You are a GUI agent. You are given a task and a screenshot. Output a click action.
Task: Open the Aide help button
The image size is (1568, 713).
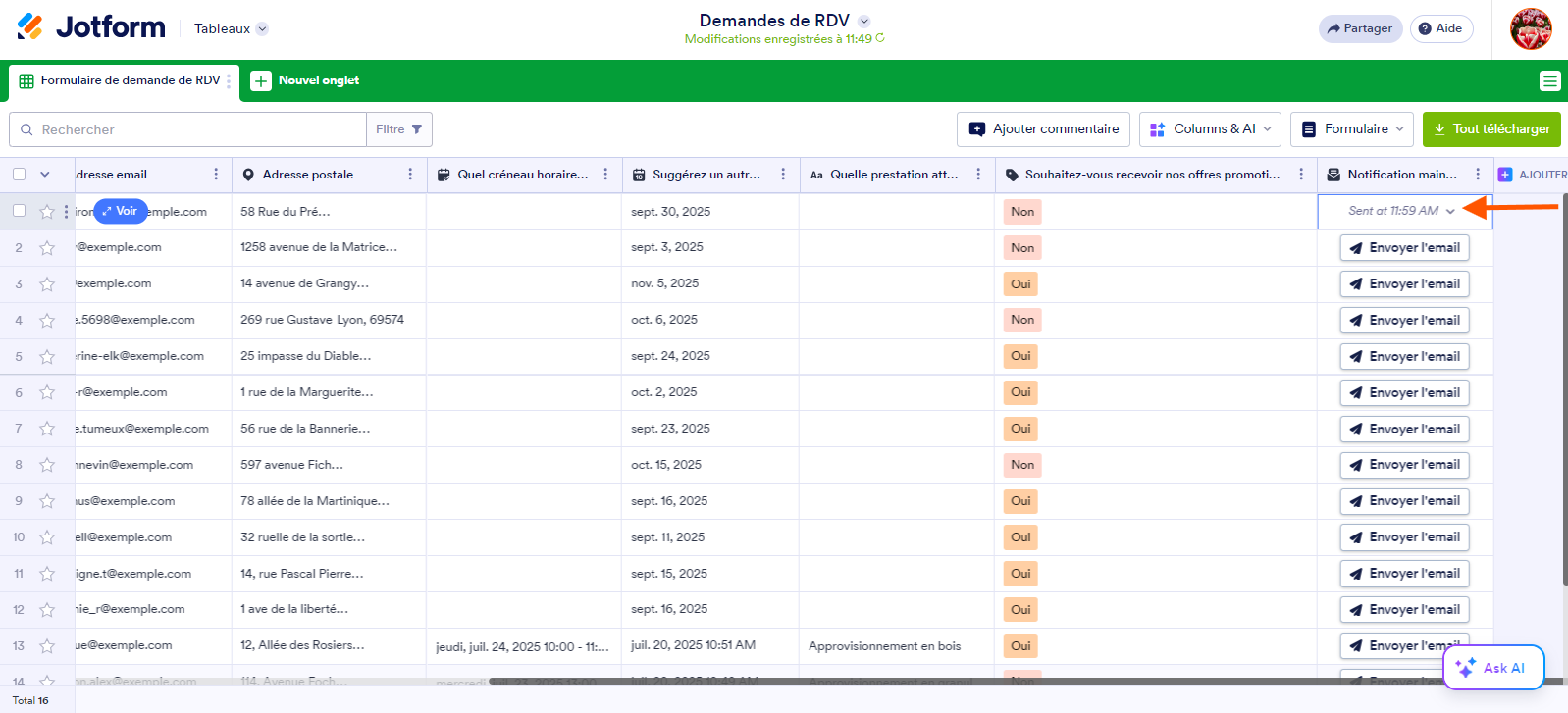1440,28
